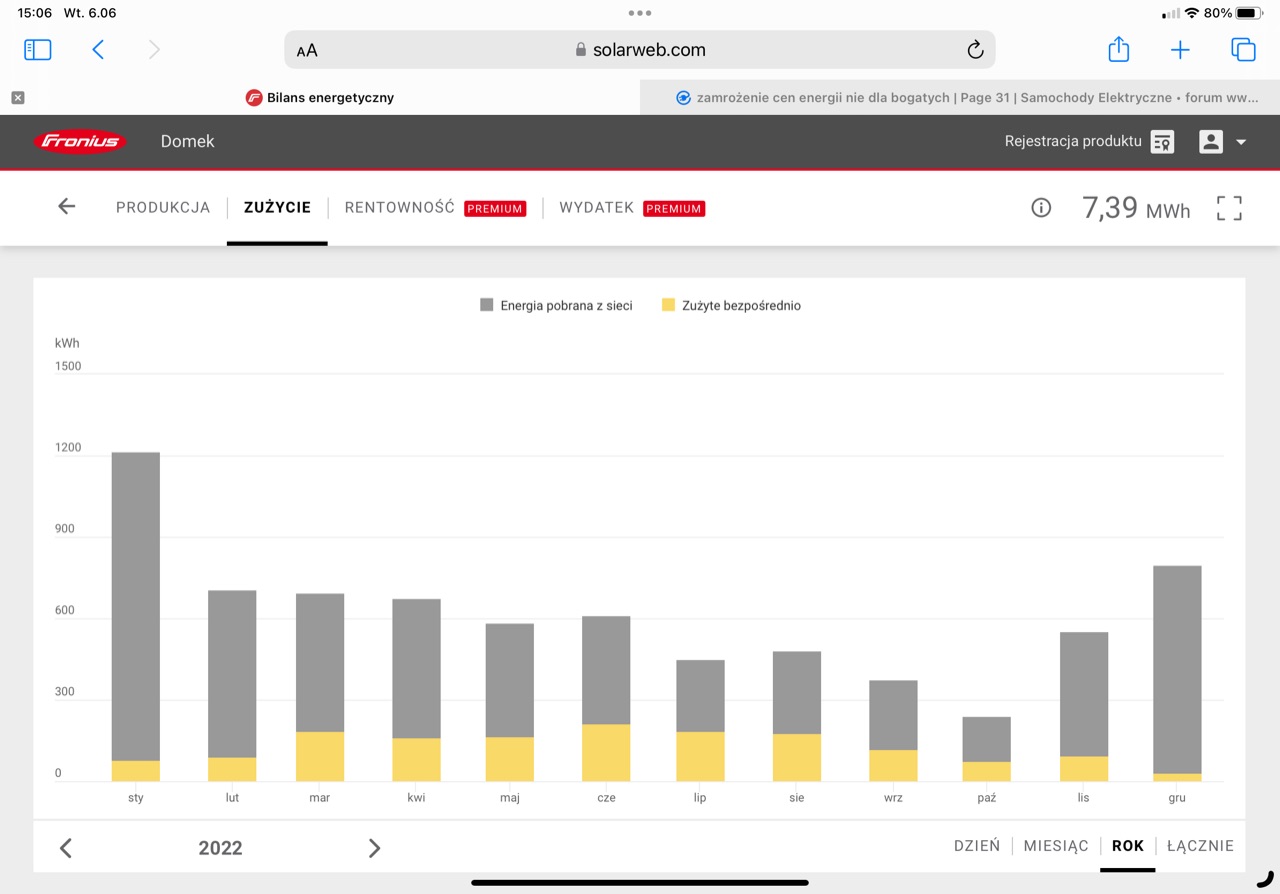
Task: Close the Bilans energetyczny tab
Action: pyautogui.click(x=18, y=98)
